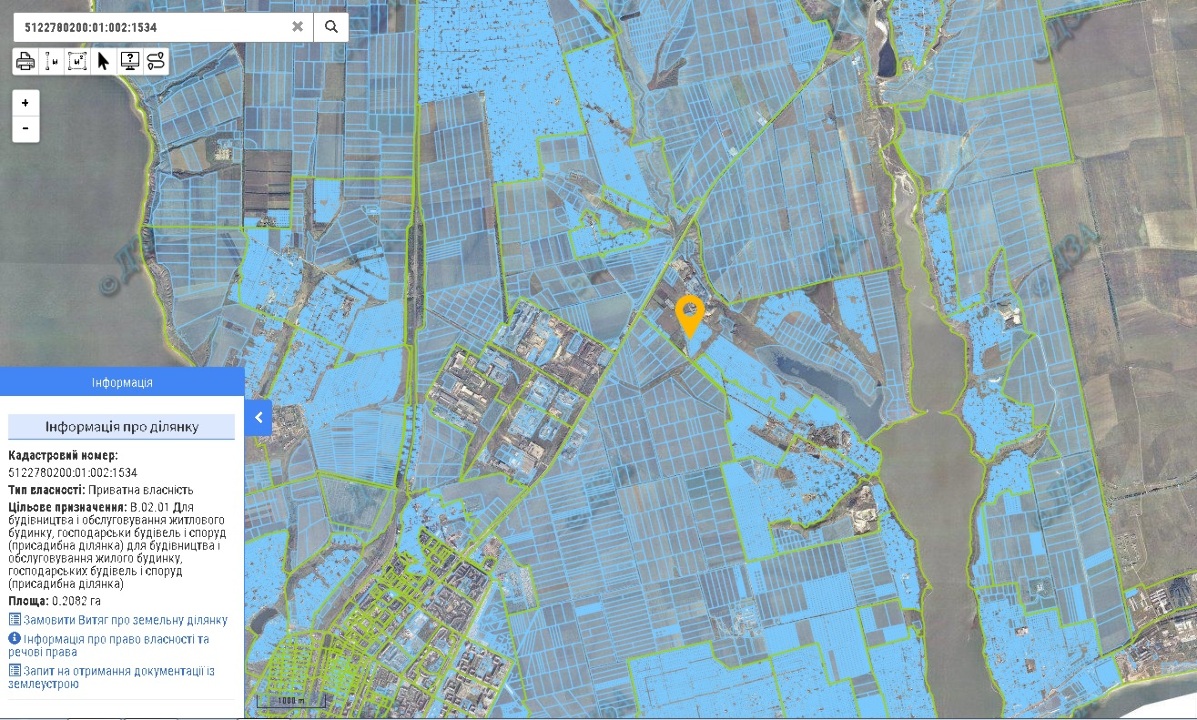Click the cadastral number search input
The width and height of the screenshot is (1197, 720).
(150, 27)
